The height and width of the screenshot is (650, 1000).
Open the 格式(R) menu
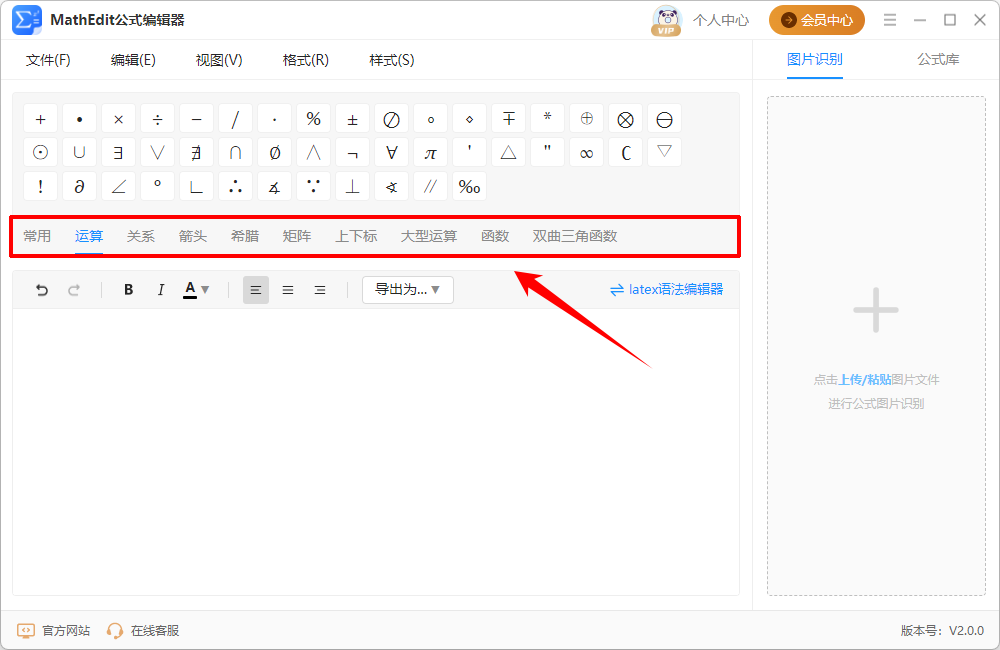tap(305, 60)
